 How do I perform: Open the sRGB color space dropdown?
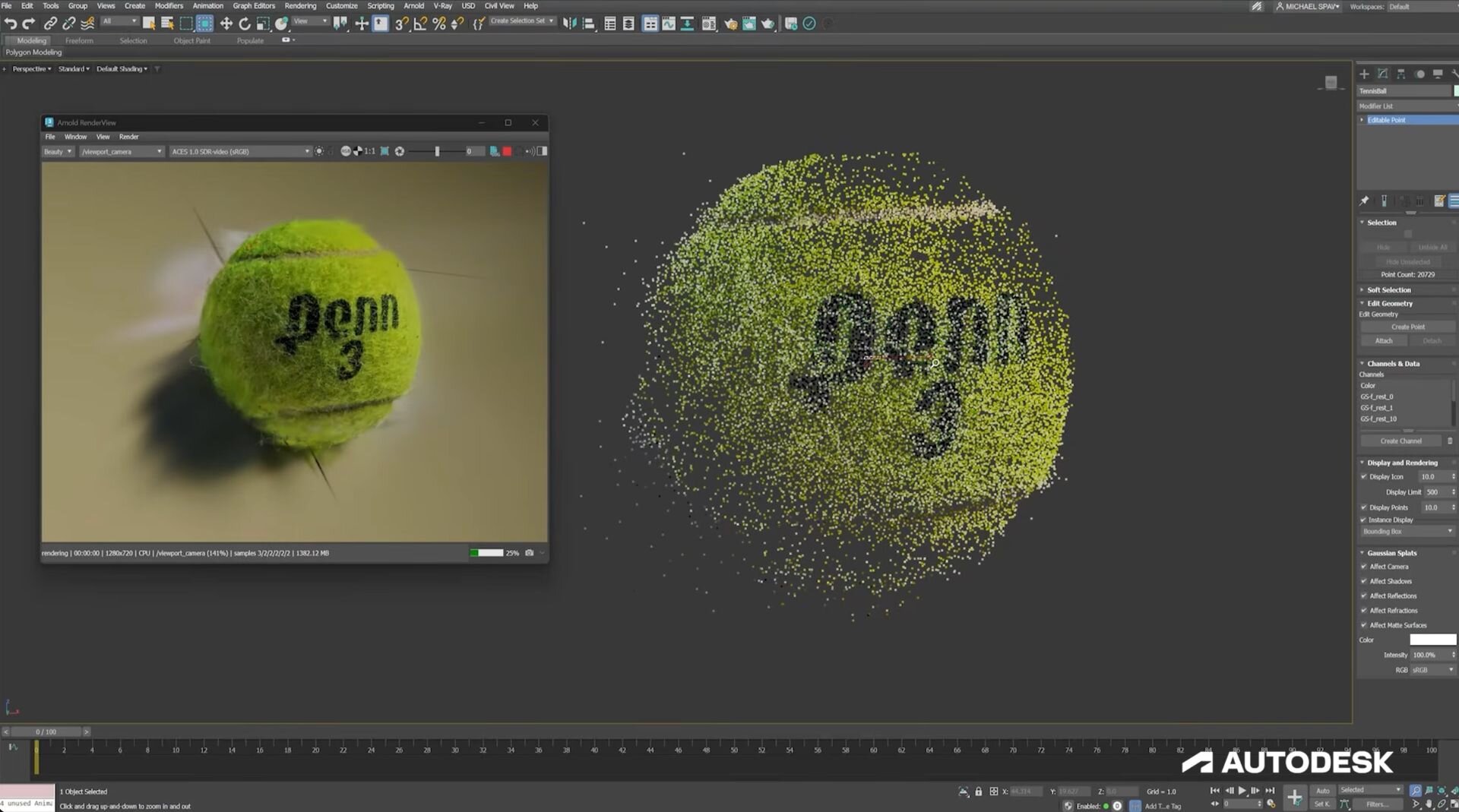[1433, 670]
